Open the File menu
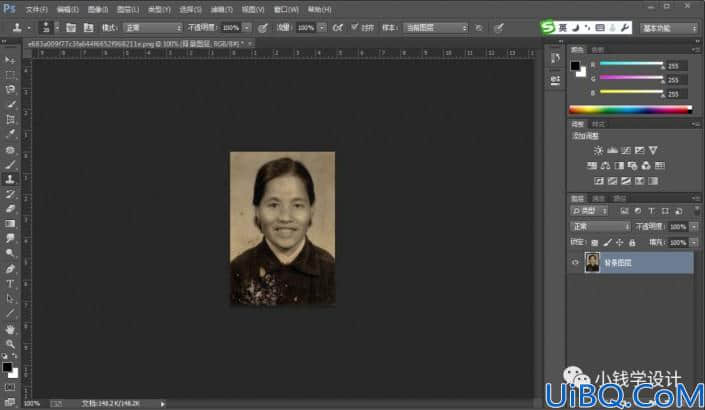The height and width of the screenshot is (410, 705). click(36, 9)
